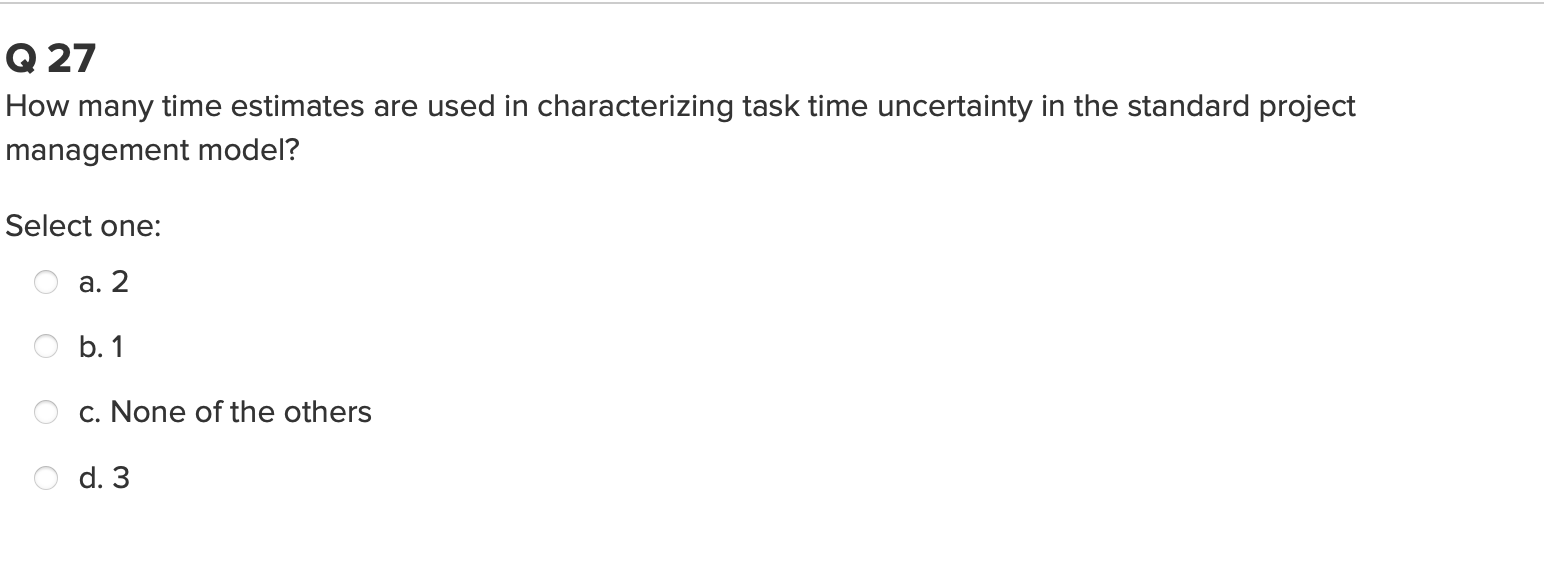Click the Select one prompt text
Image resolution: width=1544 pixels, height=576 pixels.
point(83,226)
